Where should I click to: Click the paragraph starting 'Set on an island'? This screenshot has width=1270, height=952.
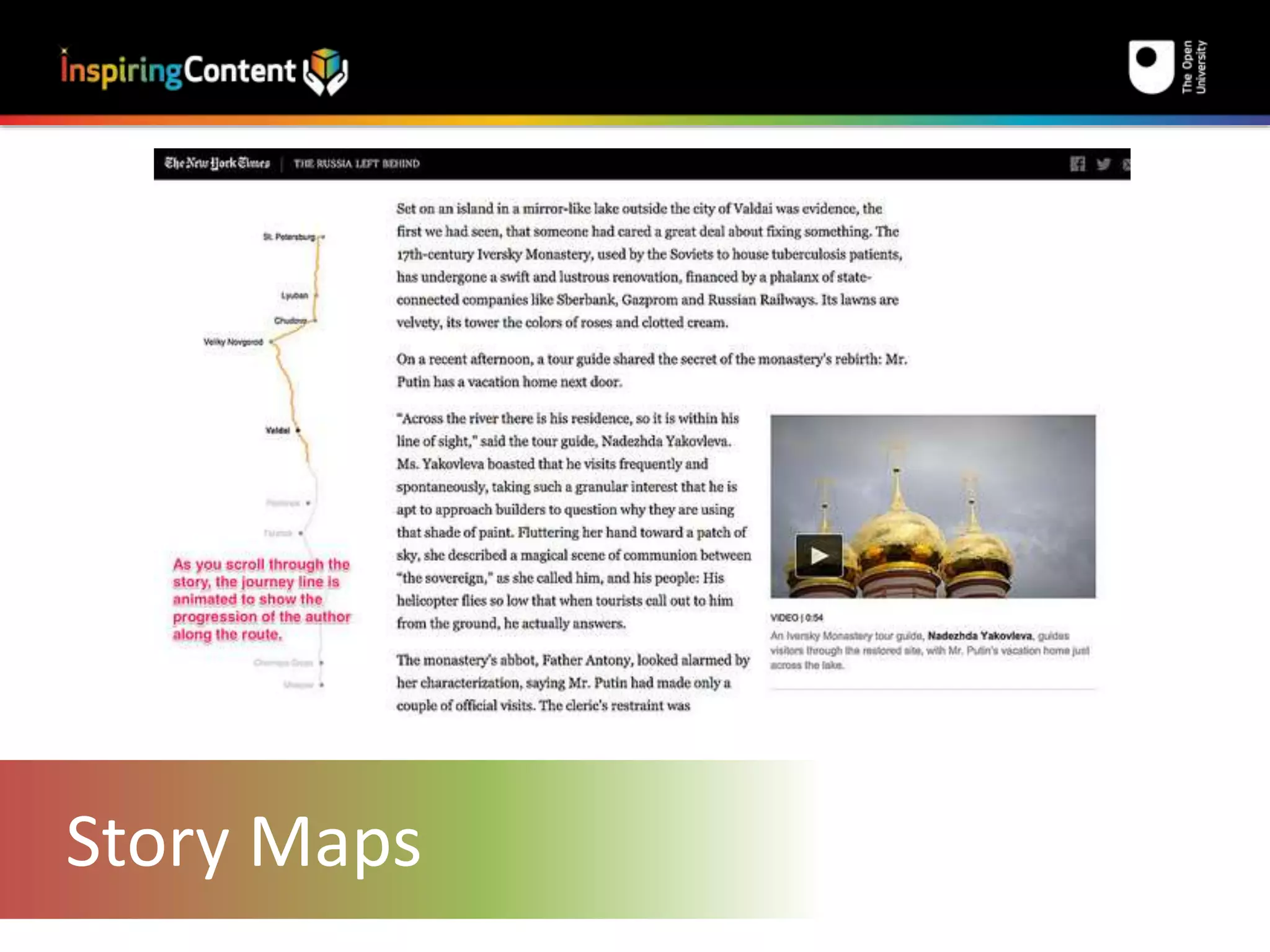649,265
